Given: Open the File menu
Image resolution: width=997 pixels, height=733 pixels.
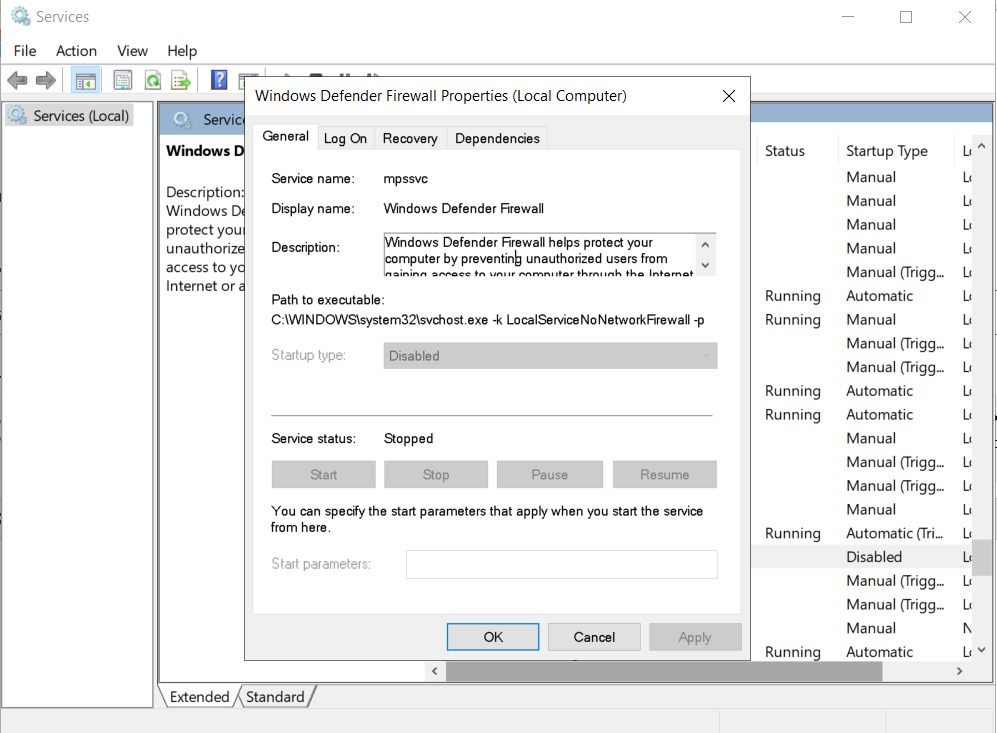Looking at the screenshot, I should pos(25,51).
